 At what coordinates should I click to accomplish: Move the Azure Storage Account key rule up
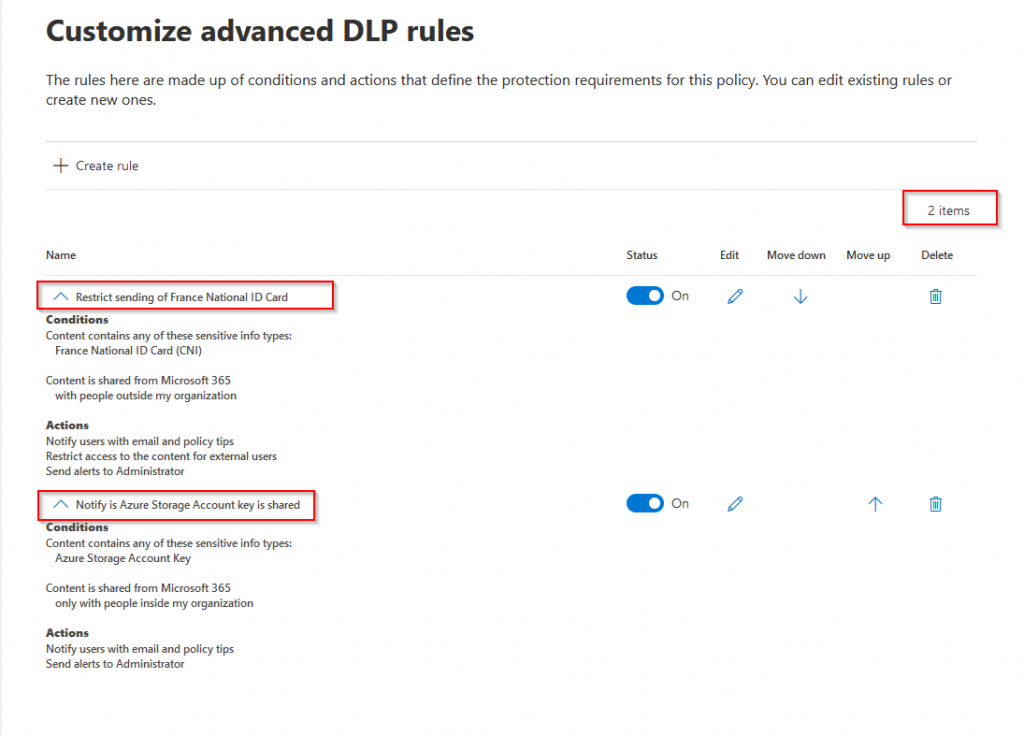click(874, 504)
